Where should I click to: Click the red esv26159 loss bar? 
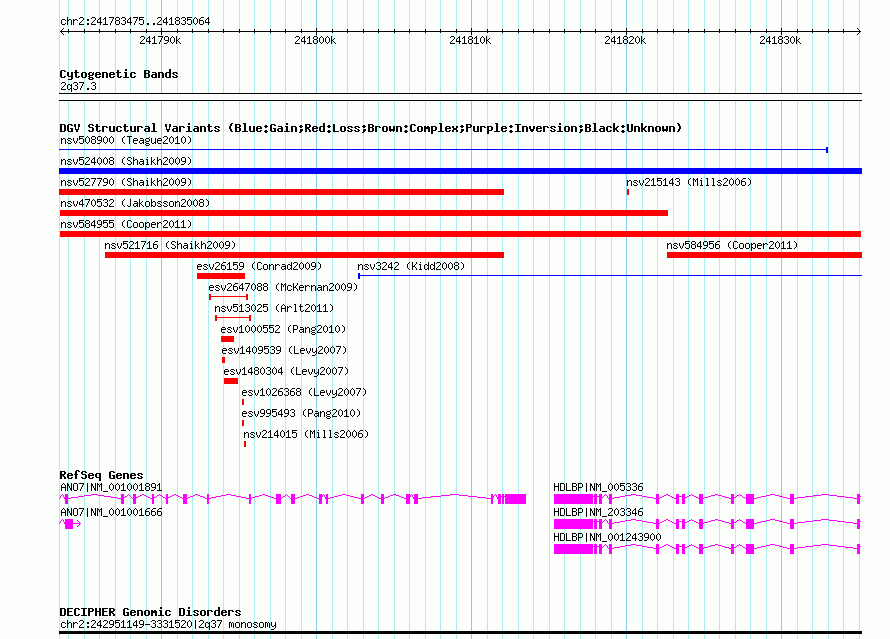coord(221,276)
